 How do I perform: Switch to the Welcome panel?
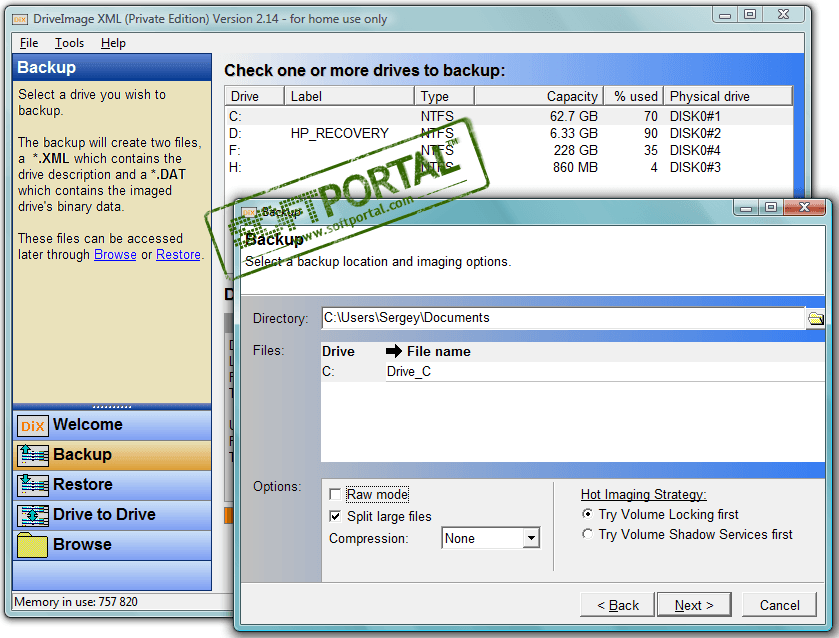pyautogui.click(x=112, y=425)
